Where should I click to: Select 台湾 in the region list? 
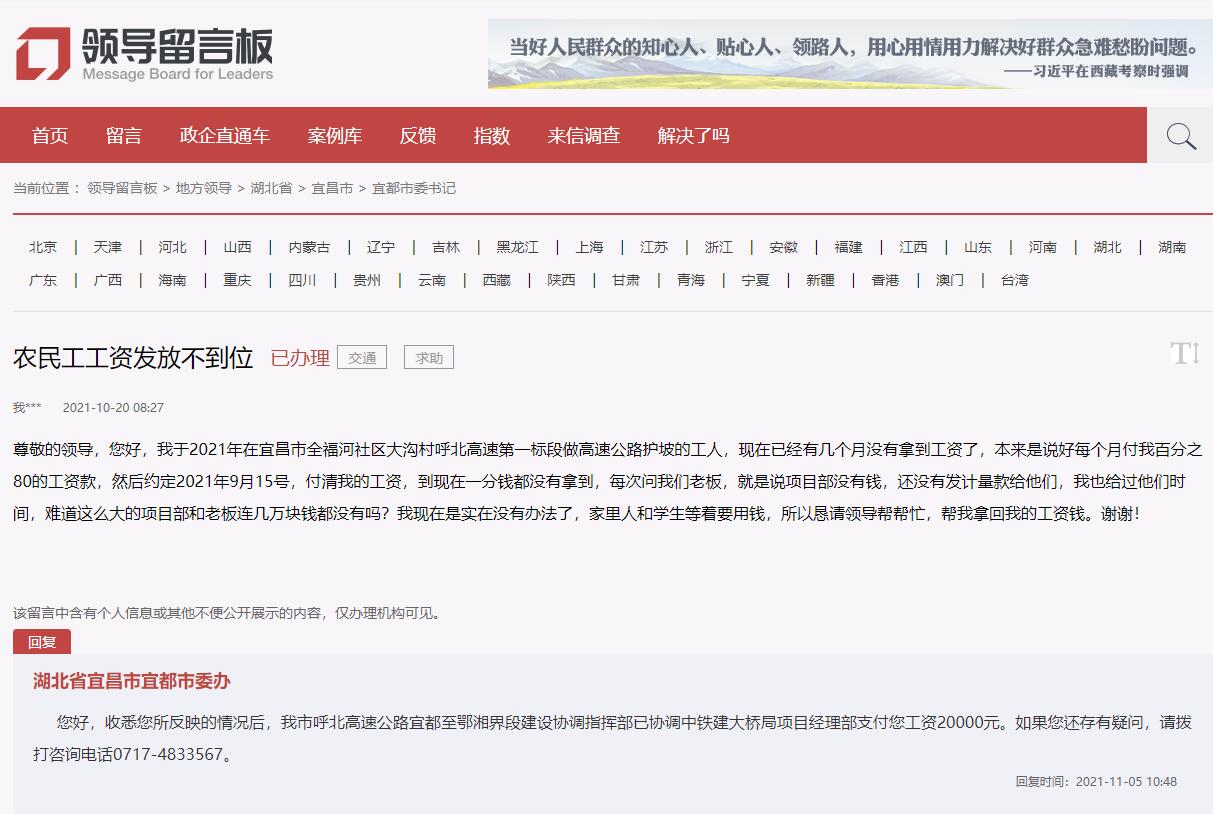(x=1014, y=280)
